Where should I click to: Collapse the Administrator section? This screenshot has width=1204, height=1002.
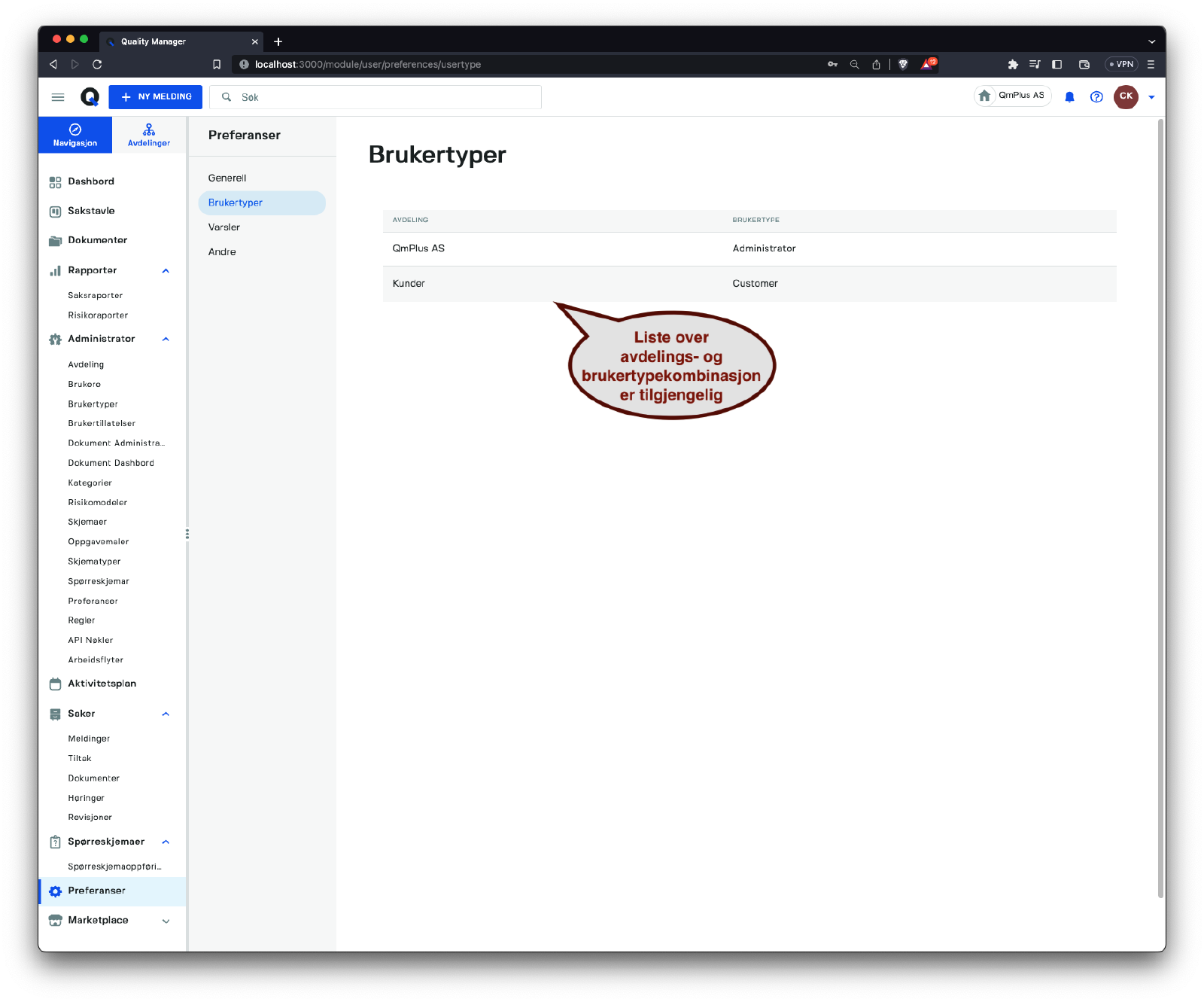166,340
